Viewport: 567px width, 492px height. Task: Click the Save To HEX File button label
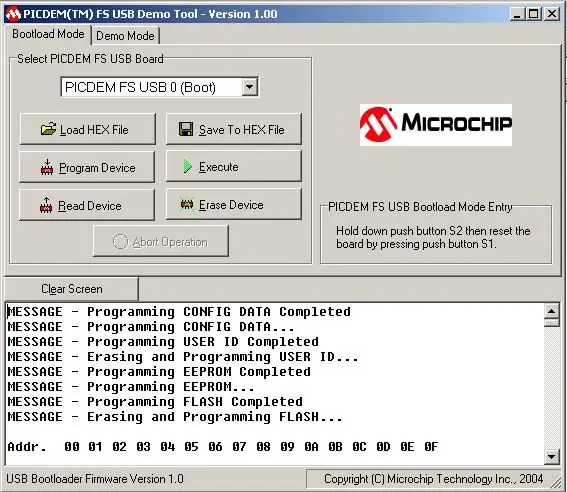[x=242, y=130]
